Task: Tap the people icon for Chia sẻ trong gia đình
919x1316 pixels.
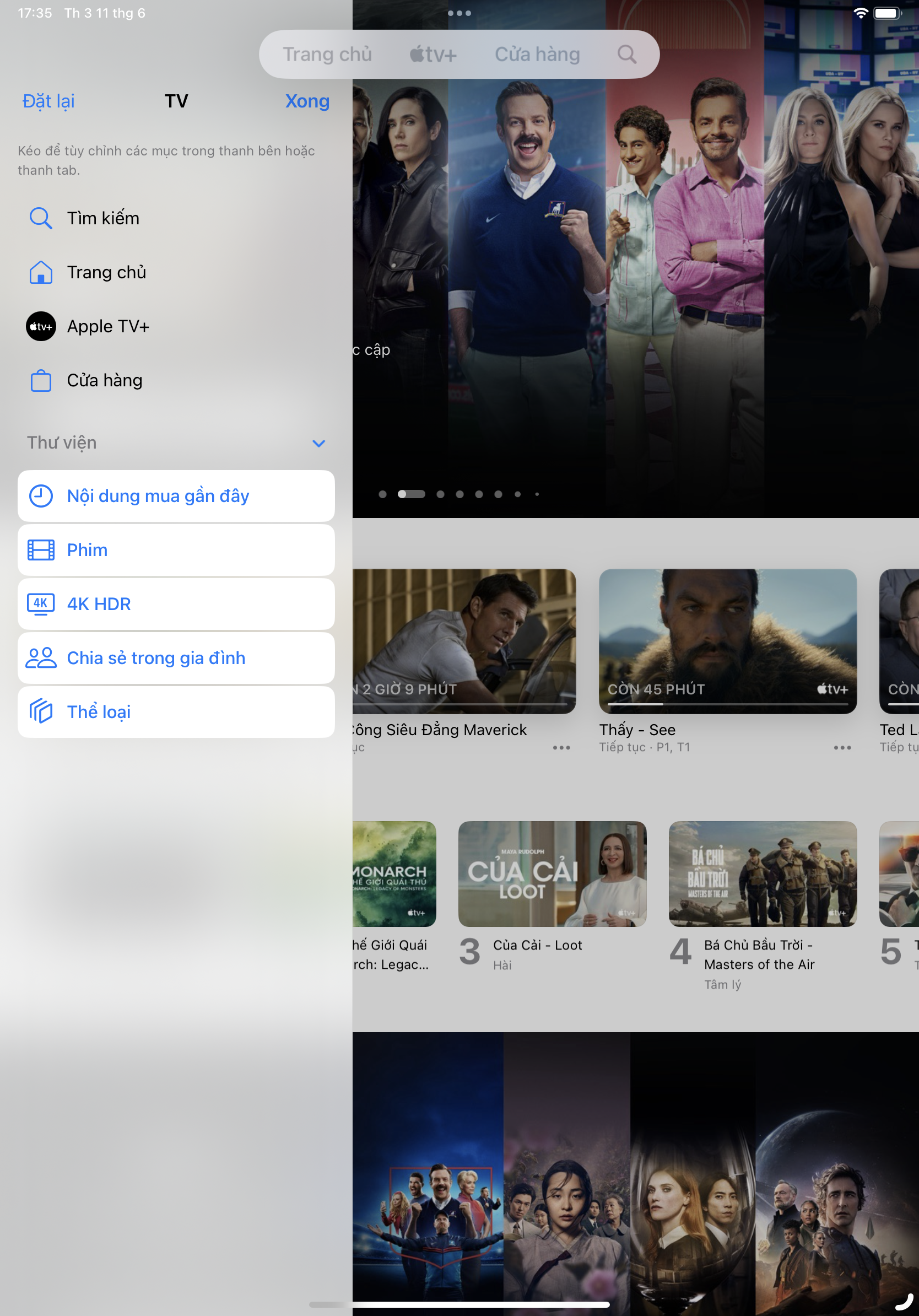Action: click(41, 658)
